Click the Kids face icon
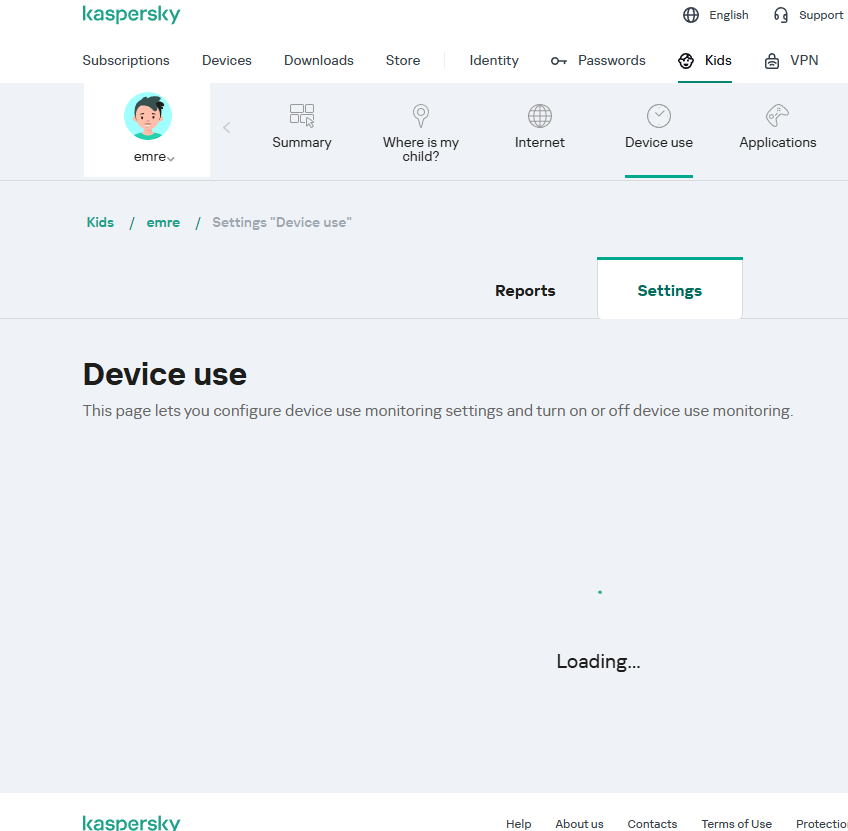Screen dimensions: 848x831 tap(686, 61)
